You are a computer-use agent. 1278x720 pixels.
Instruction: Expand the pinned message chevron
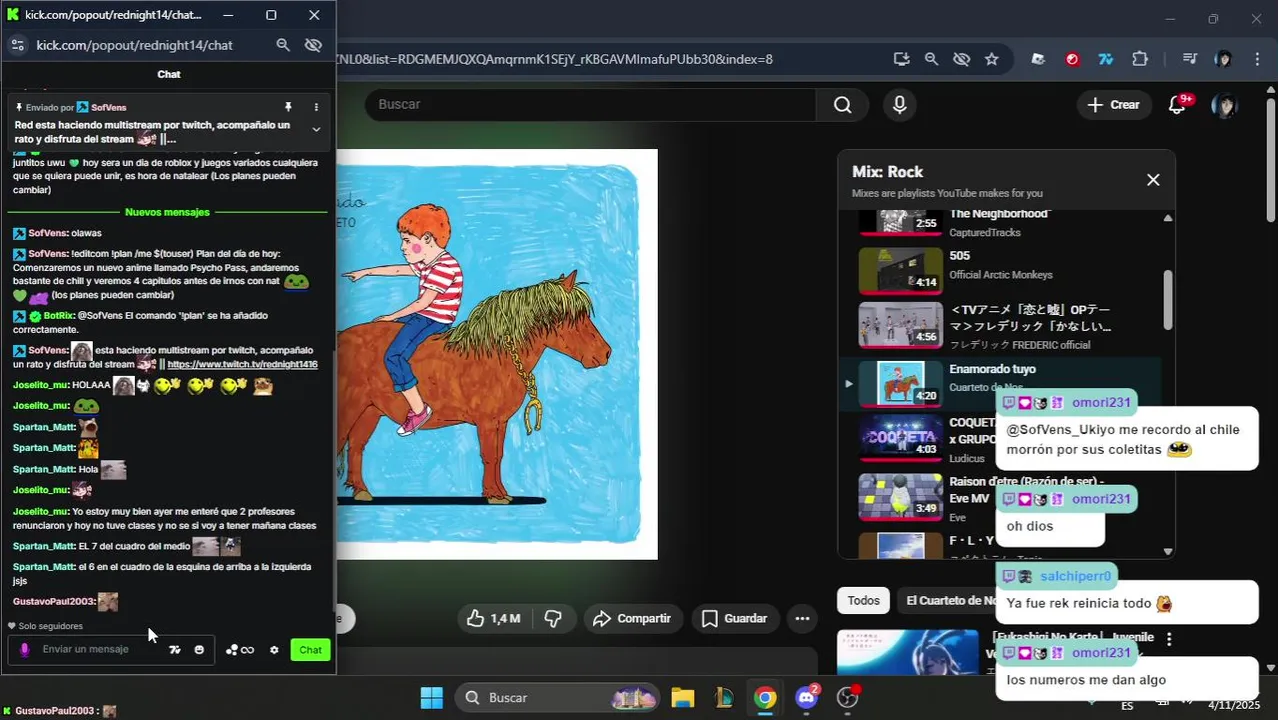316,129
